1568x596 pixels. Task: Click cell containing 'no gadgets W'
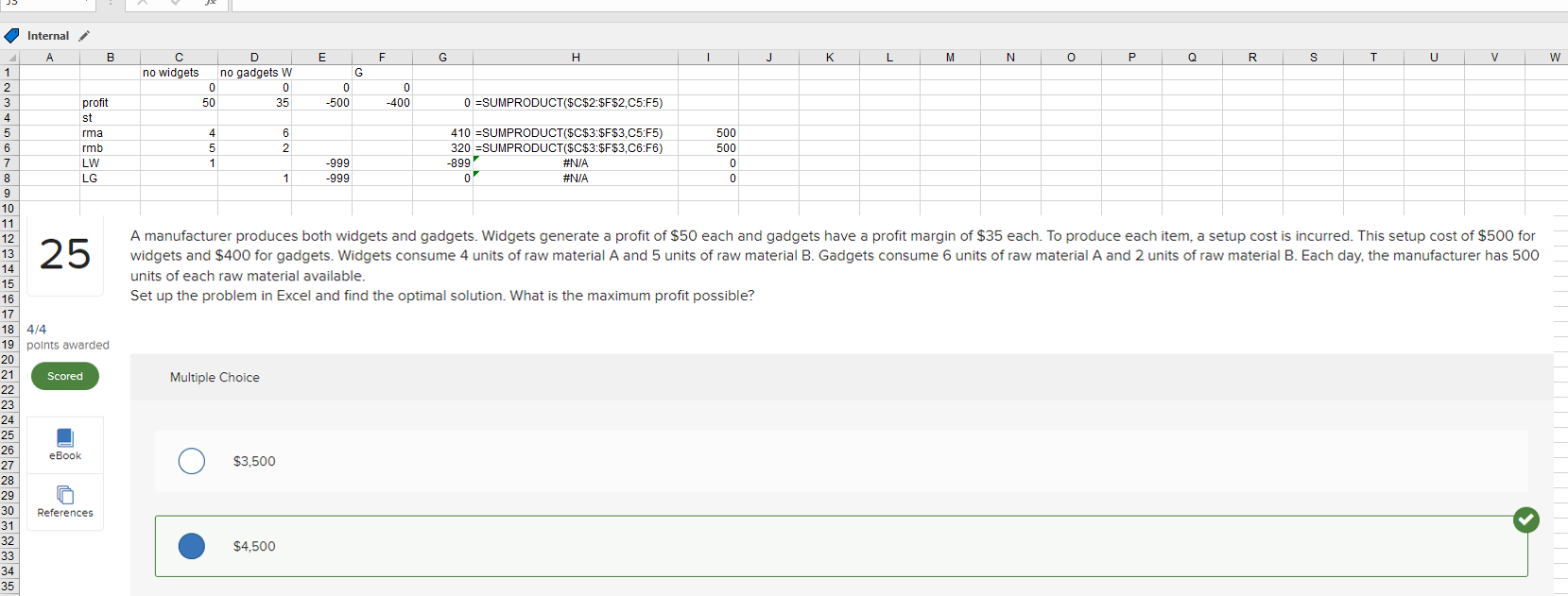(255, 73)
